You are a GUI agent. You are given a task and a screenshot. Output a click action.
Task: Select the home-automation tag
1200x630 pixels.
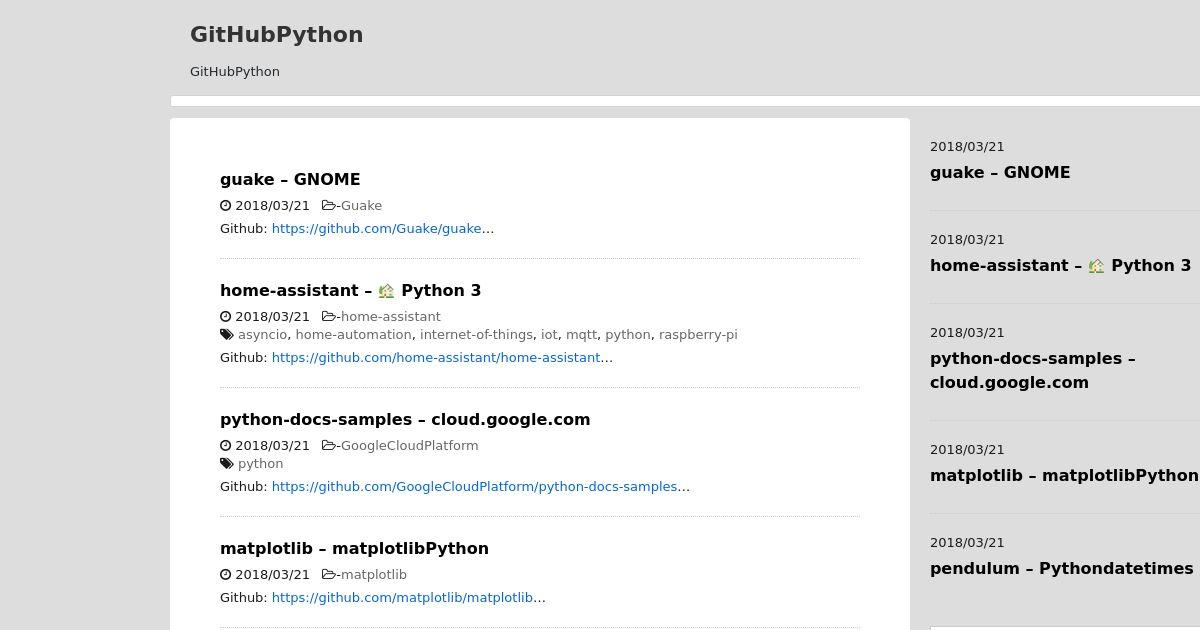coord(353,335)
